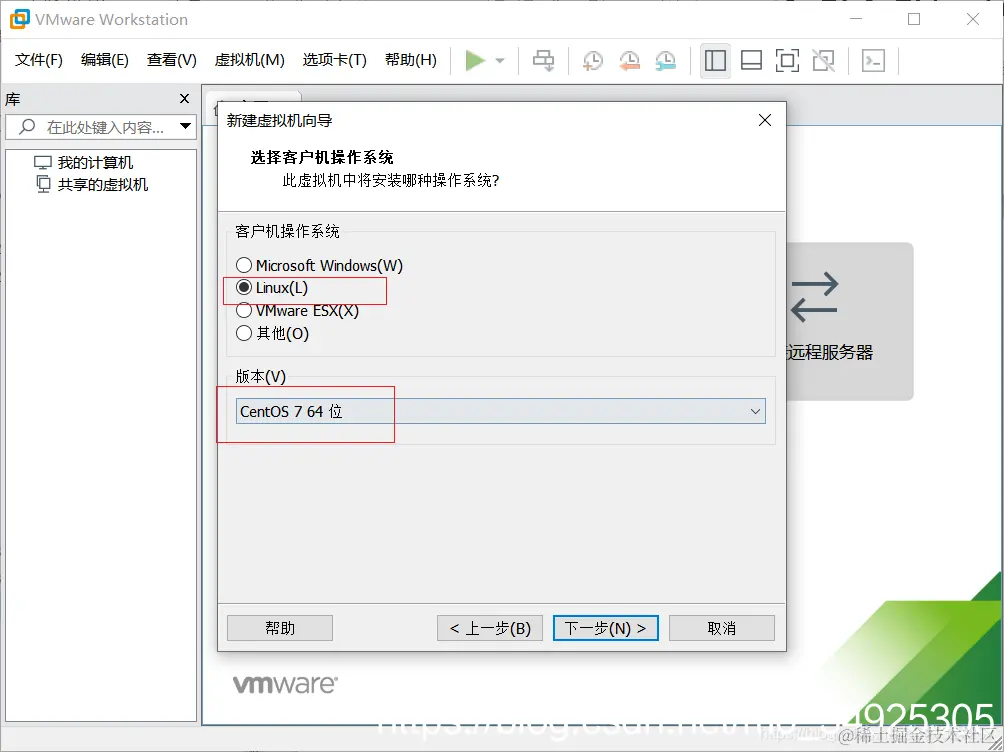
Task: Enter full screen mode icon
Action: pos(787,61)
